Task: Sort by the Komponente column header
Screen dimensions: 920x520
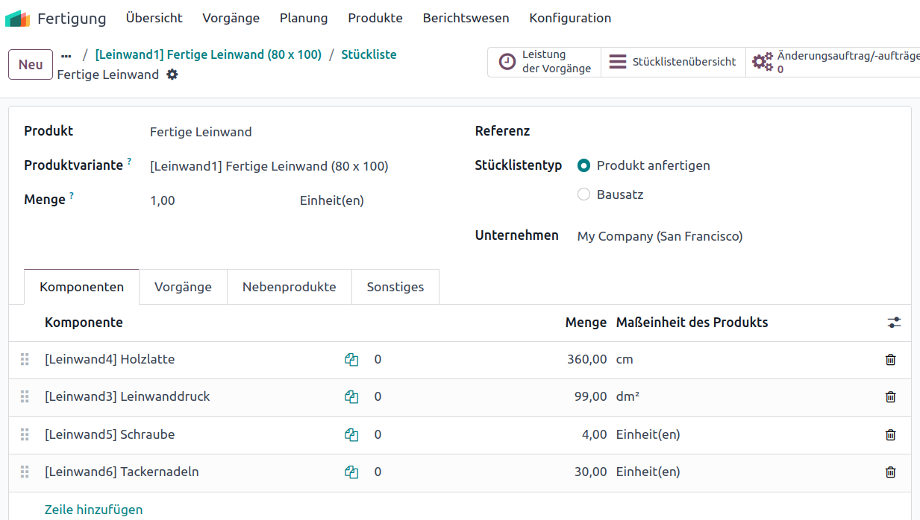Action: (x=83, y=322)
